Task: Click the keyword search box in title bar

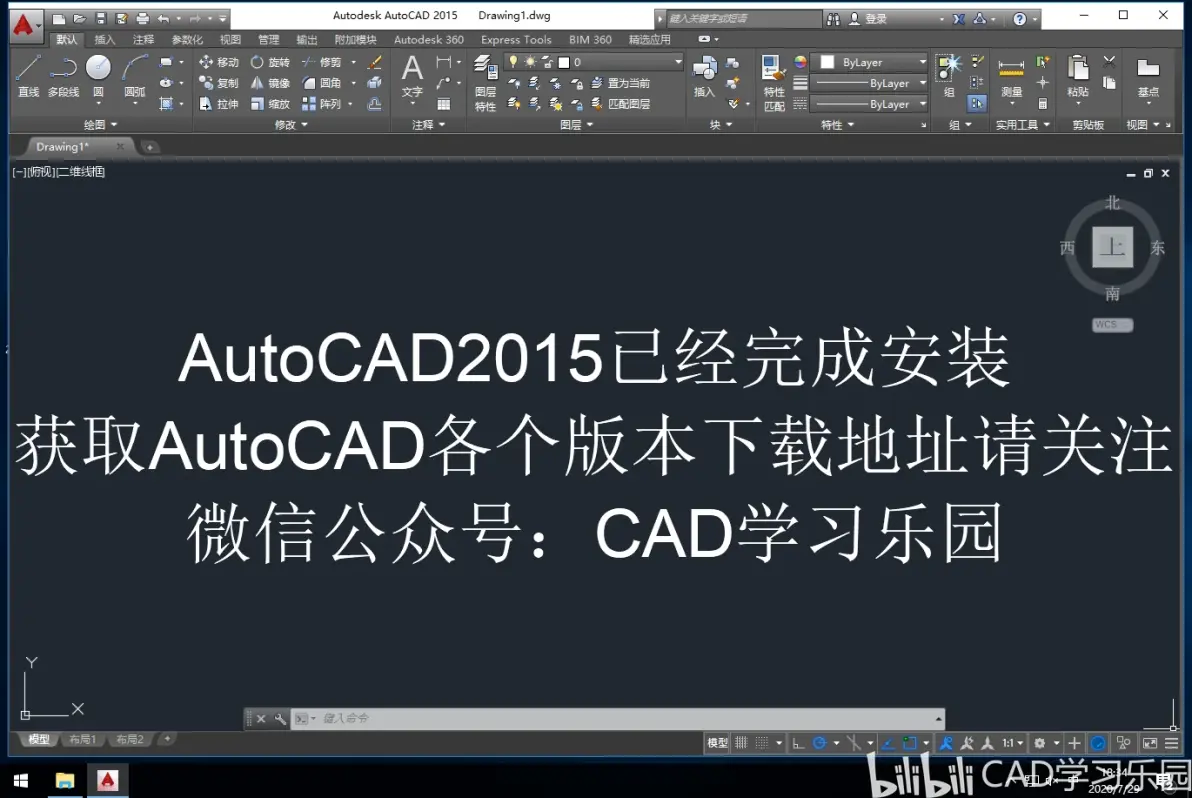Action: coord(742,19)
